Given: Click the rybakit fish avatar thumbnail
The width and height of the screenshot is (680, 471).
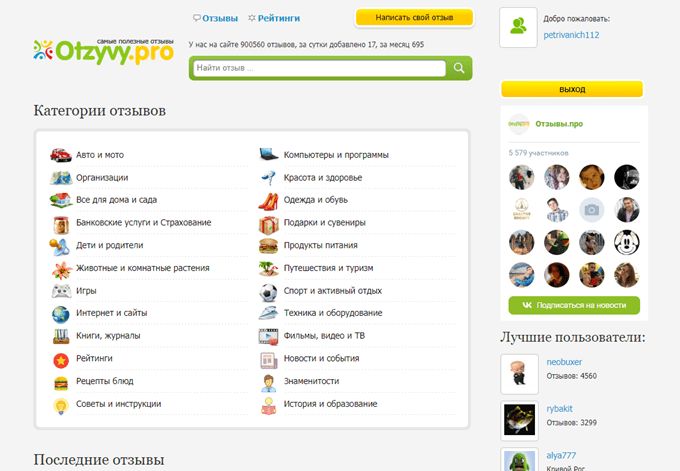Looking at the screenshot, I should [x=520, y=421].
